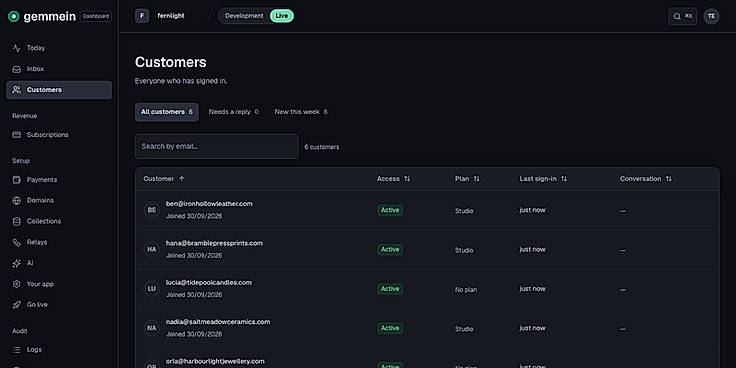Click the LU customer avatar

pyautogui.click(x=152, y=289)
